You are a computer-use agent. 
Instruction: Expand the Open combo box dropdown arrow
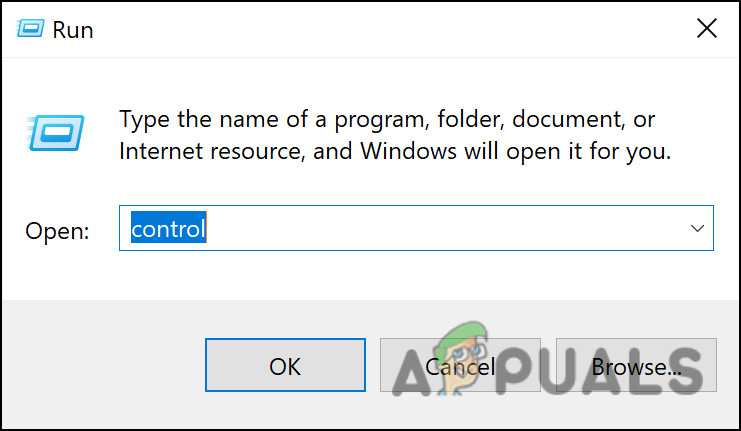tap(698, 229)
